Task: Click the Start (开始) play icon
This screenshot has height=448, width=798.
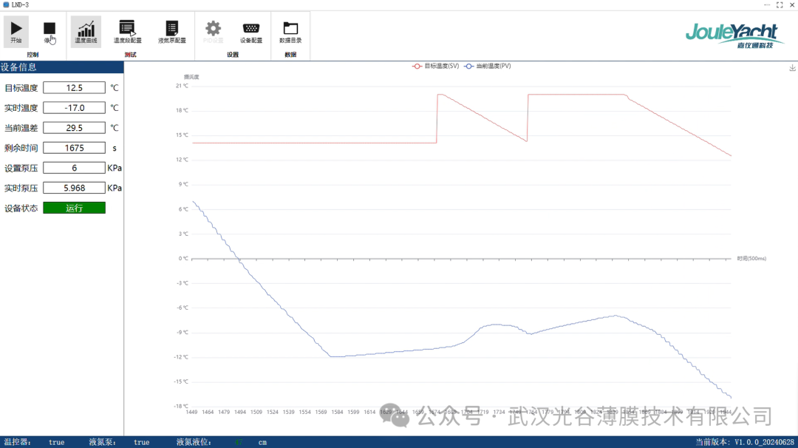Action: point(16,31)
